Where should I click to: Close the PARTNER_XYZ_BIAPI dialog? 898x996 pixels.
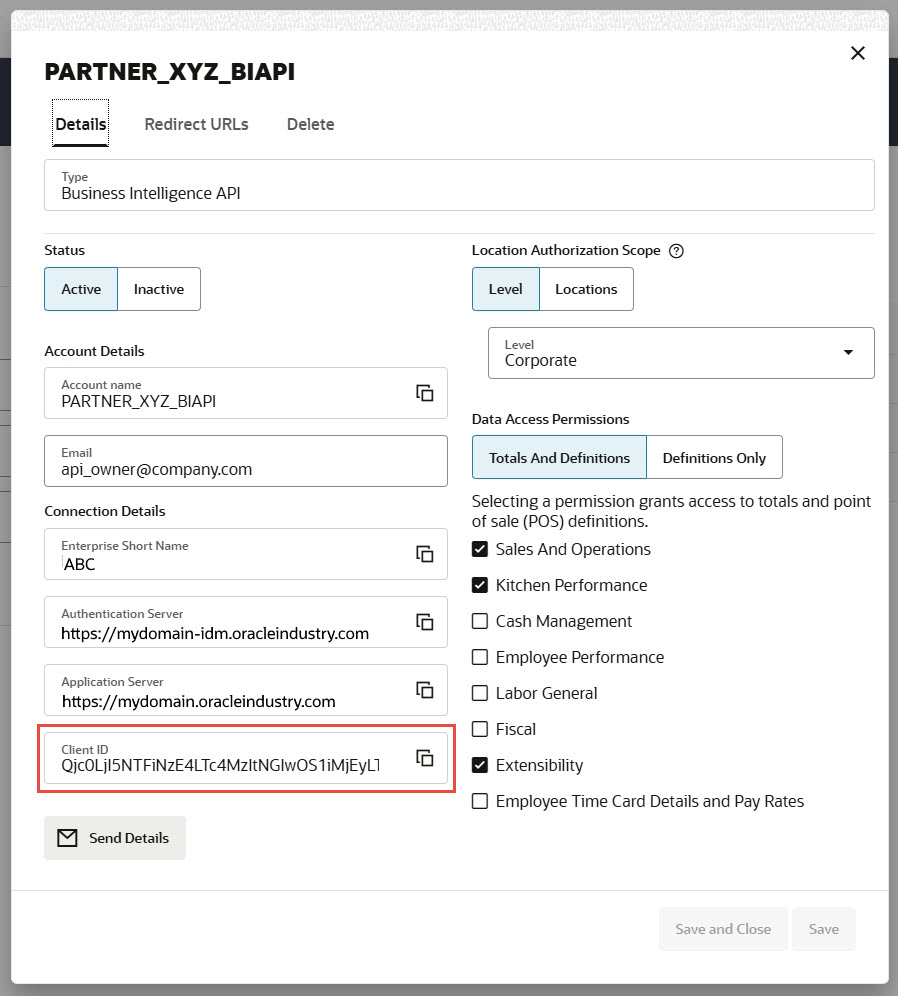tap(857, 53)
